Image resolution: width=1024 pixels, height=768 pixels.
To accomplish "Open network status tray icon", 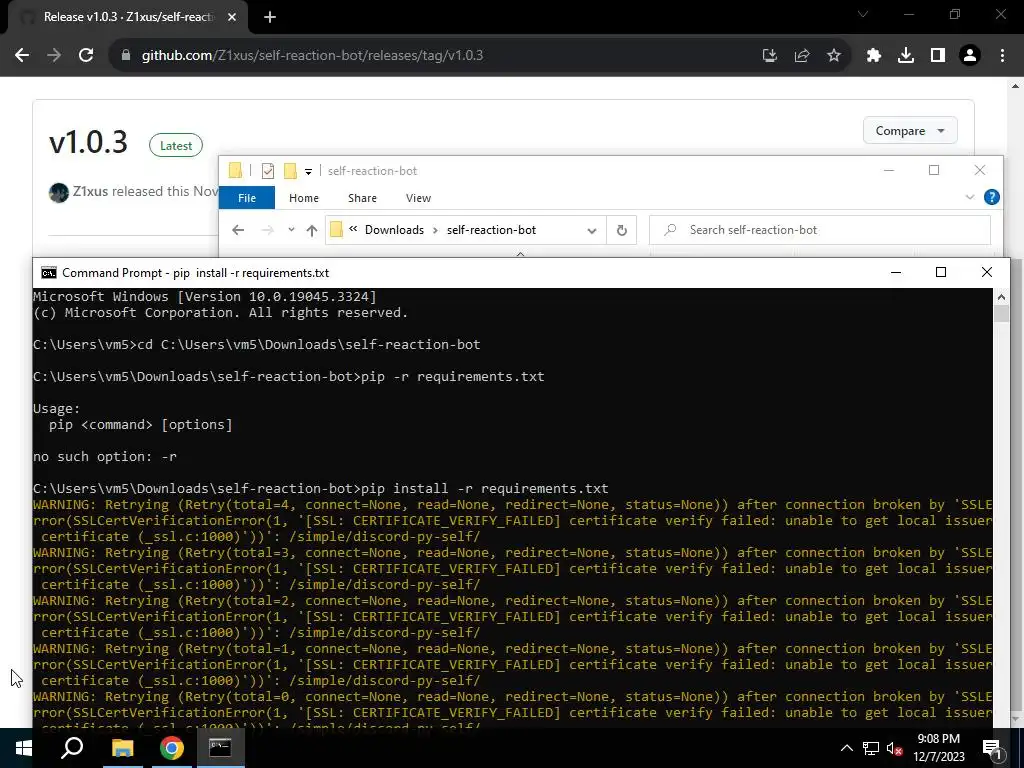I will point(871,748).
